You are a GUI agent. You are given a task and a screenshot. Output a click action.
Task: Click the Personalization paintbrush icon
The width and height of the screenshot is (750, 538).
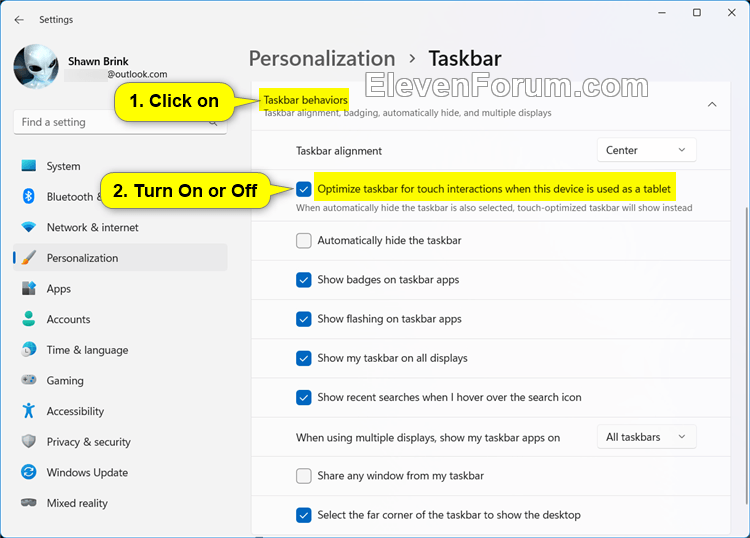point(29,258)
